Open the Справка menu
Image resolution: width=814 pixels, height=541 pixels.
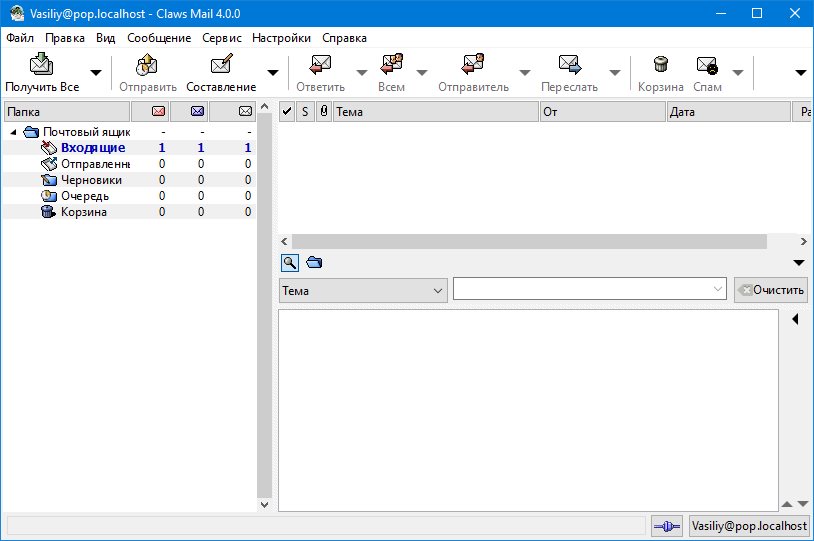click(x=344, y=38)
